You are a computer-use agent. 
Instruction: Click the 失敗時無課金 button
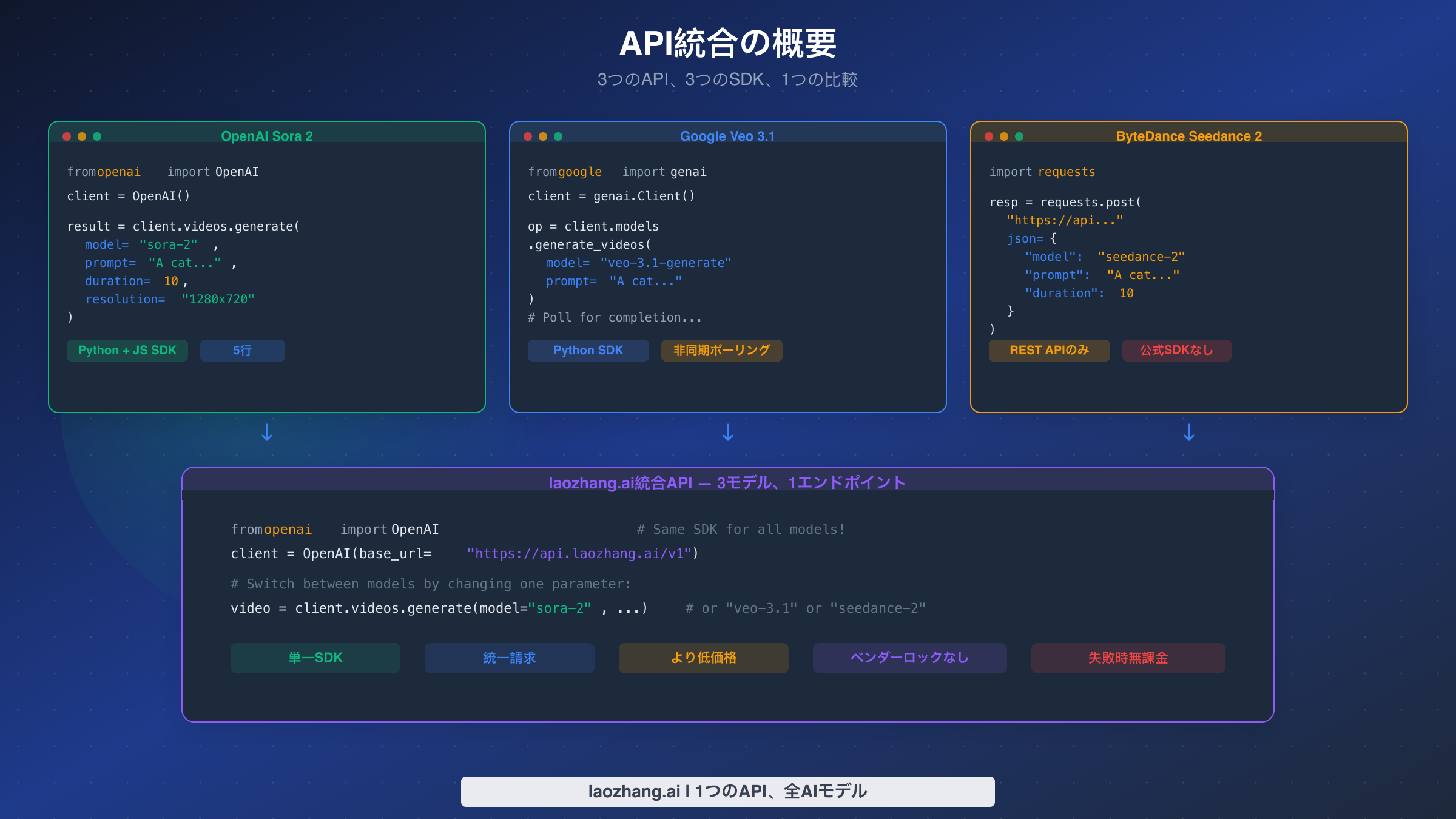1128,658
